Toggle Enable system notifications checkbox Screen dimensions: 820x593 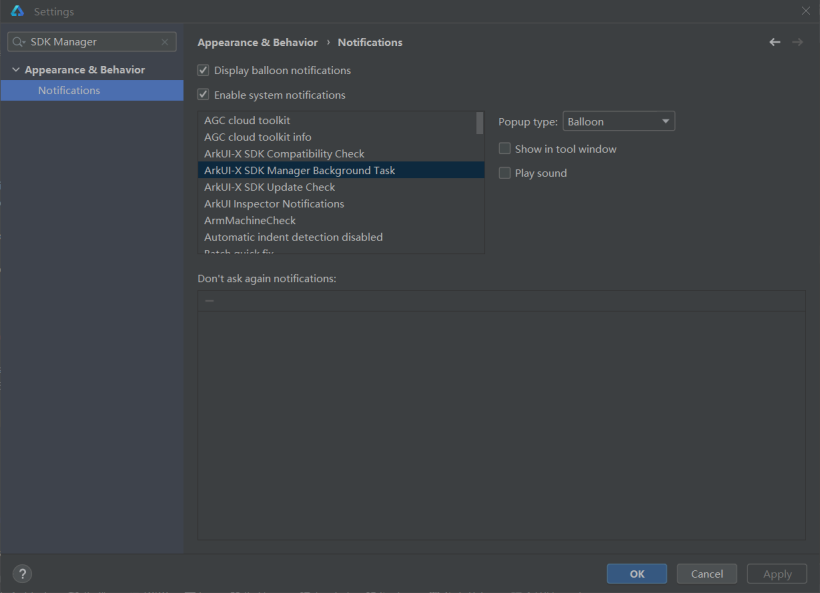click(203, 95)
